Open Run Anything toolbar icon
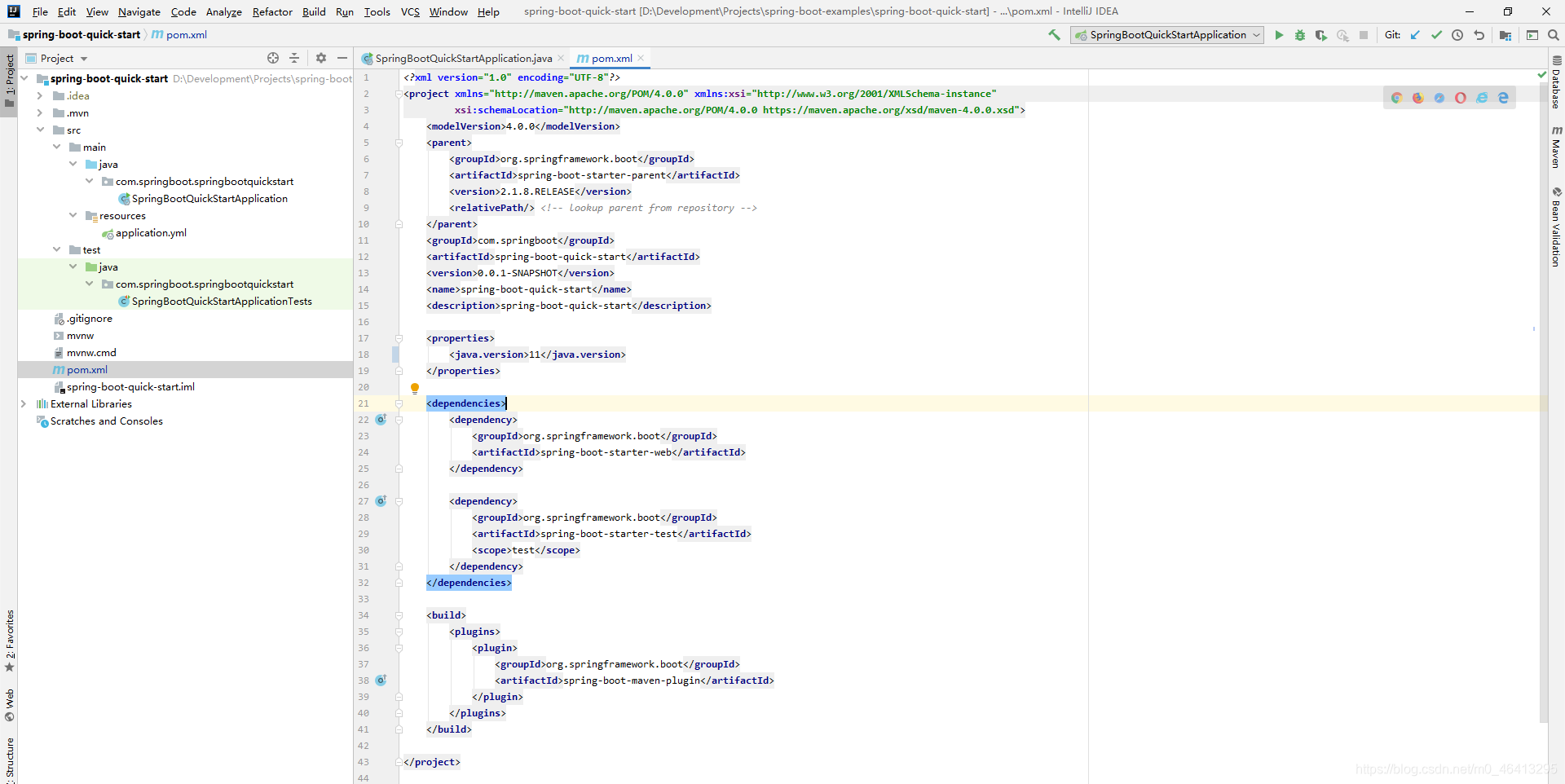The image size is (1565, 784). pyautogui.click(x=1532, y=35)
